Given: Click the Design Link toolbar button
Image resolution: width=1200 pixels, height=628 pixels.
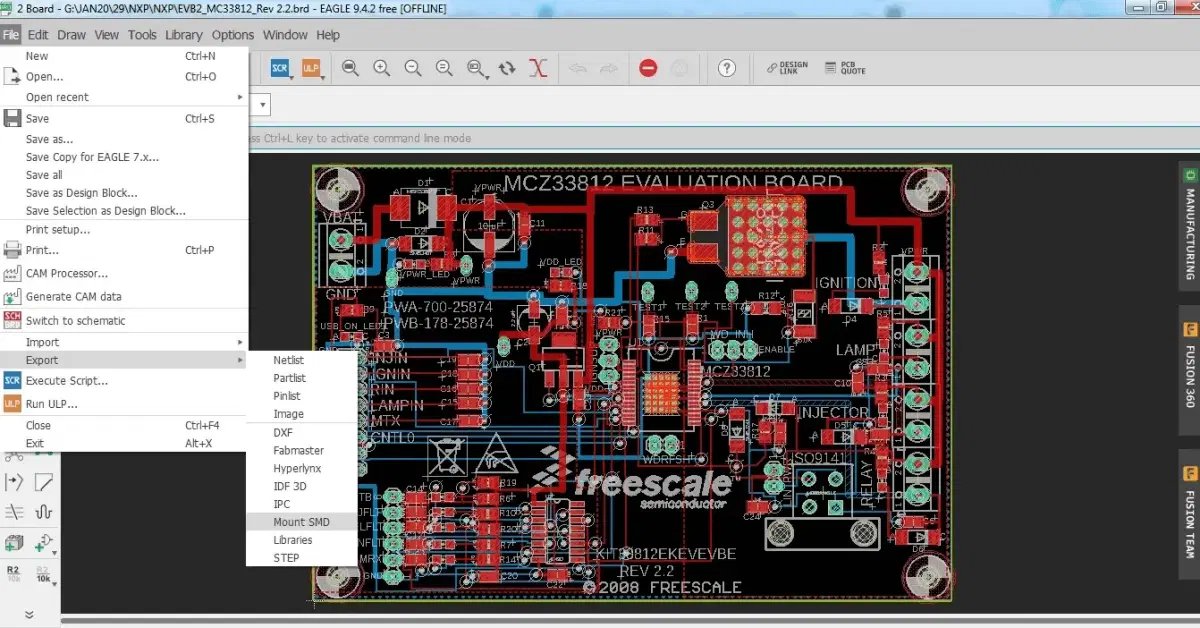Looking at the screenshot, I should pyautogui.click(x=787, y=68).
